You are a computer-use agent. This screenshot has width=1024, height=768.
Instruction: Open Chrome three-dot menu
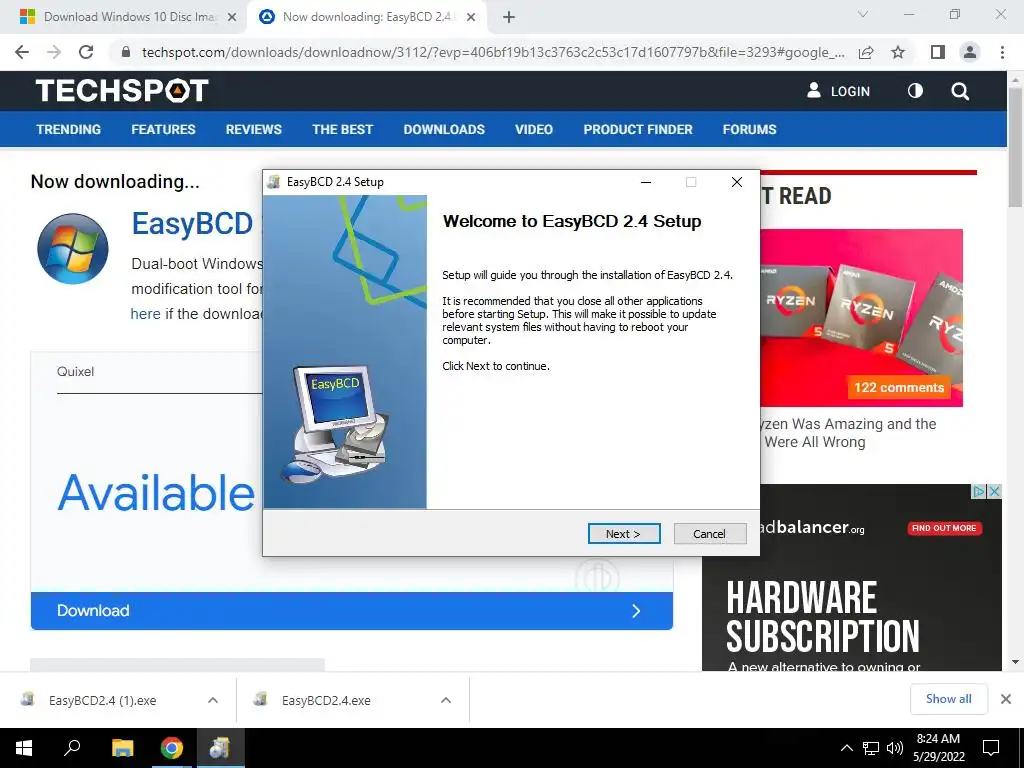[1002, 52]
